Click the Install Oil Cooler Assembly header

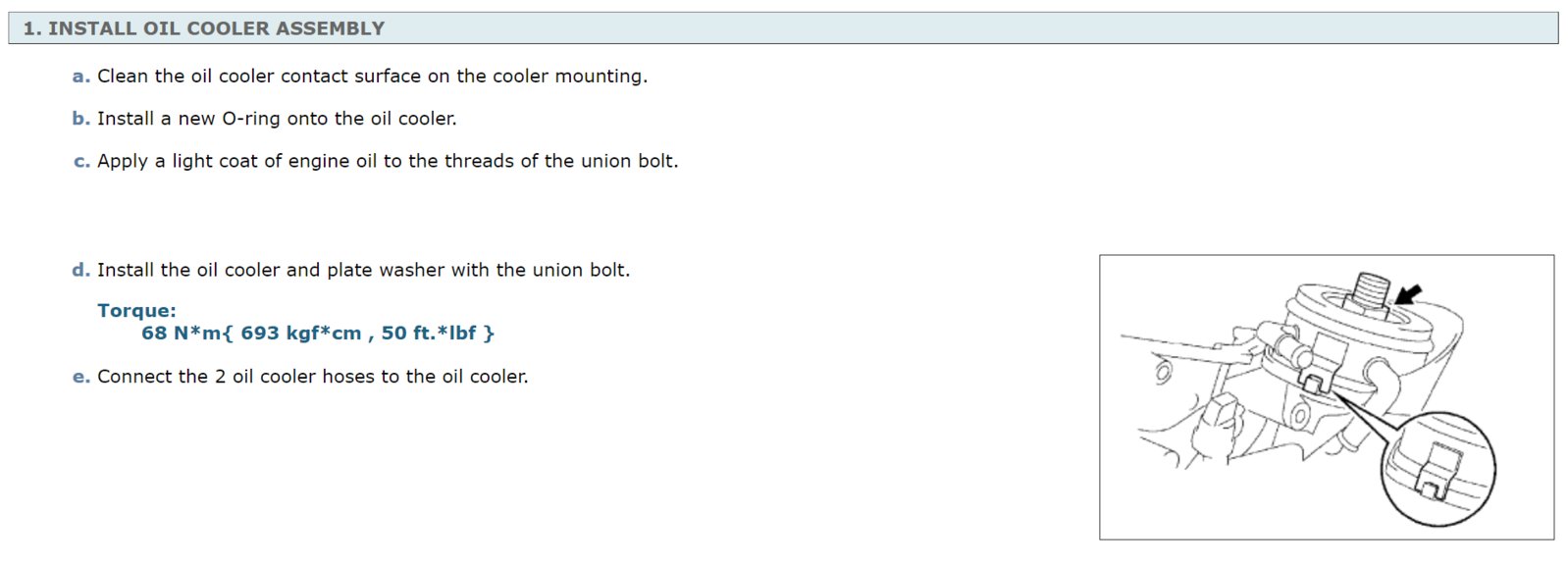coord(783,28)
